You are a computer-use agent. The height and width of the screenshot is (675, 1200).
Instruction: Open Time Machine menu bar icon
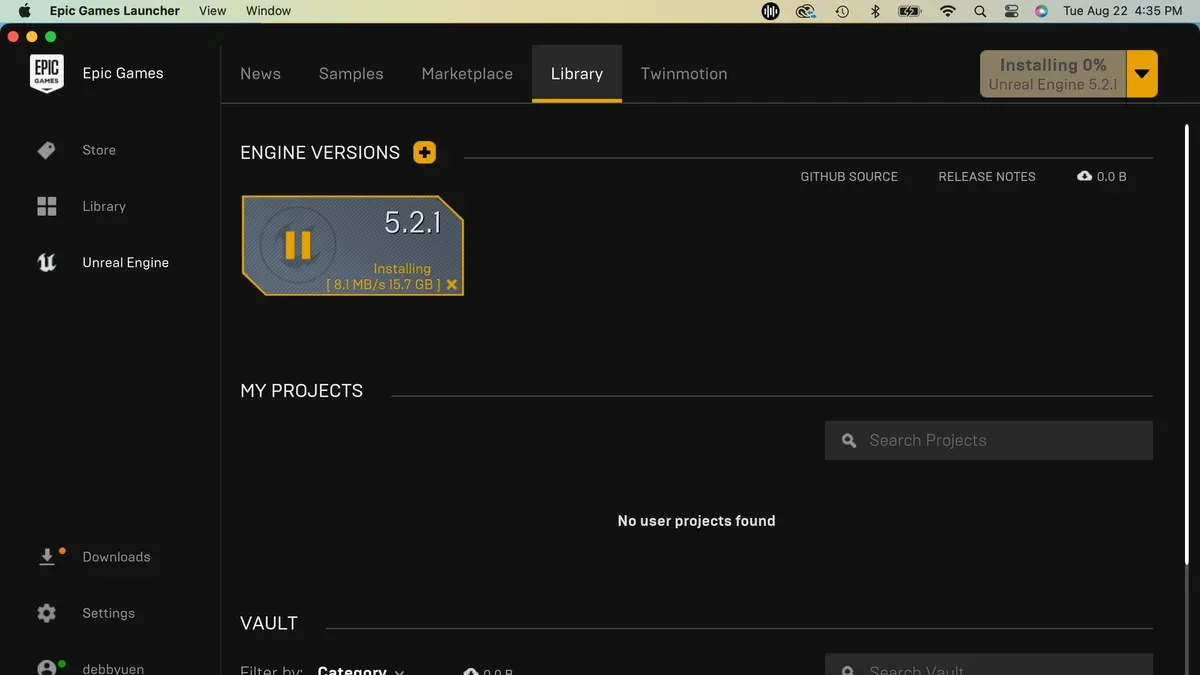[842, 11]
